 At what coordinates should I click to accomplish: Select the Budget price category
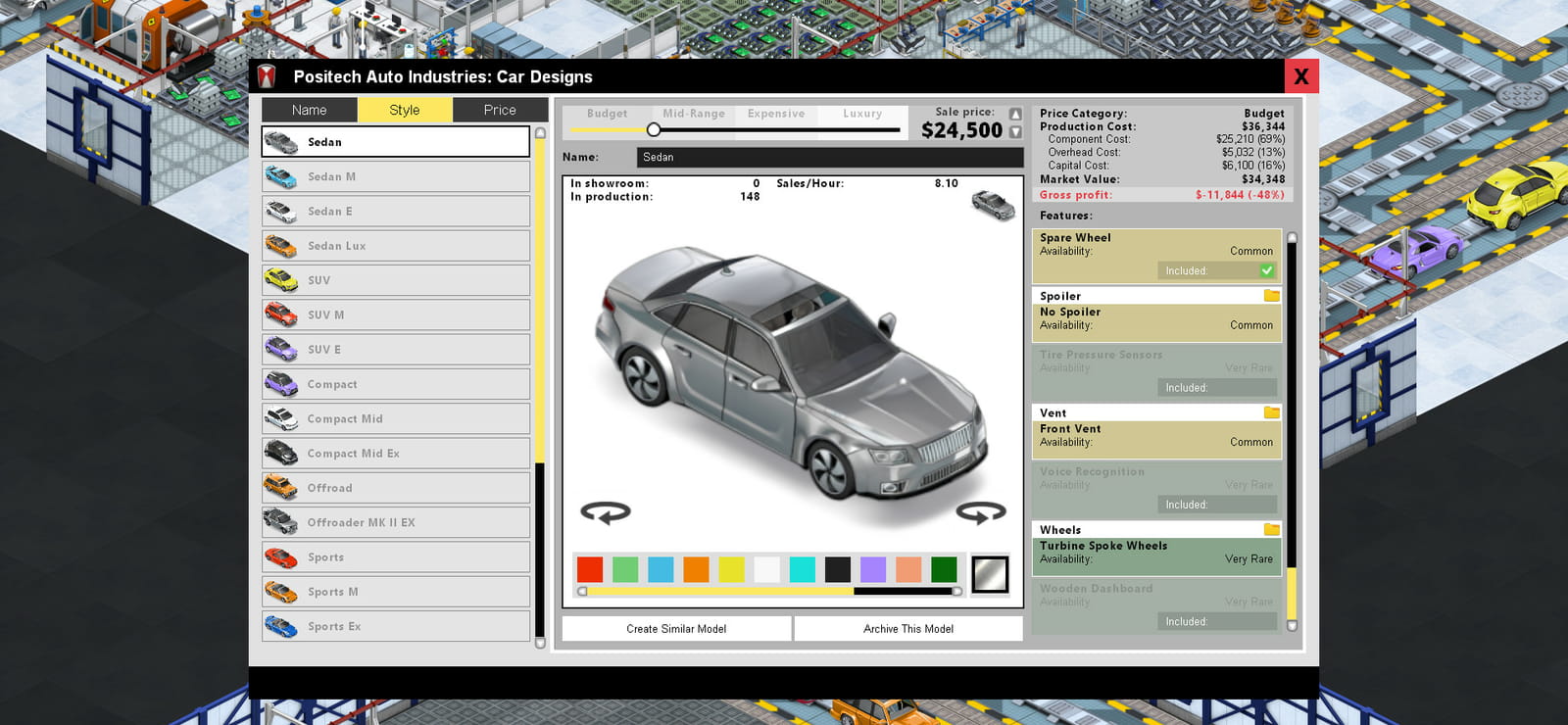tap(608, 114)
